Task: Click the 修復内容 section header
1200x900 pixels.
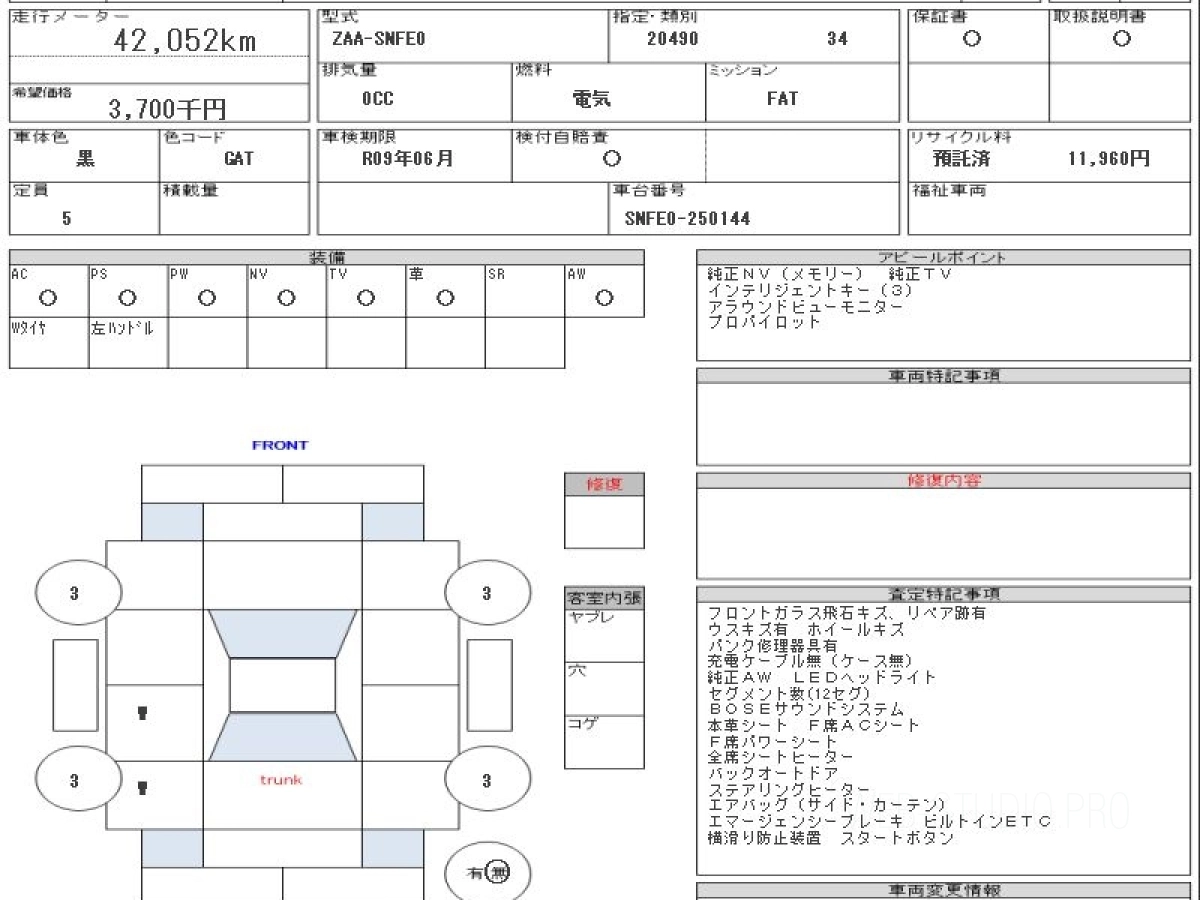Action: pyautogui.click(x=944, y=481)
